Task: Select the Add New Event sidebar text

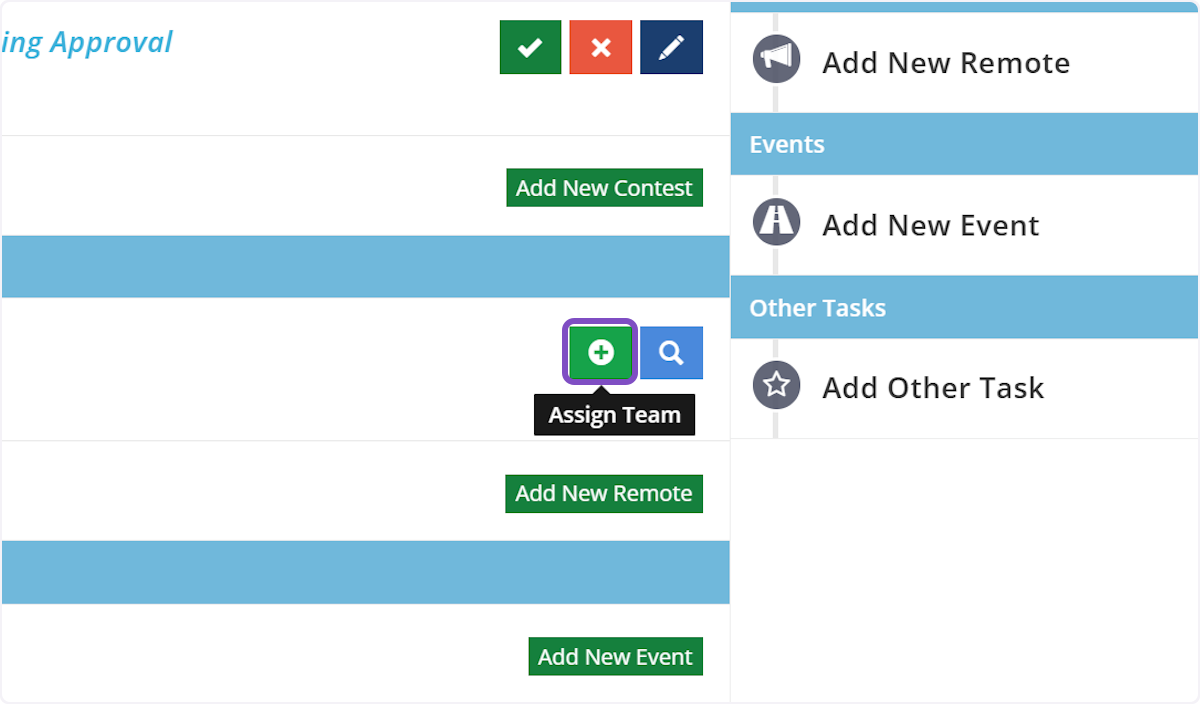Action: point(930,225)
